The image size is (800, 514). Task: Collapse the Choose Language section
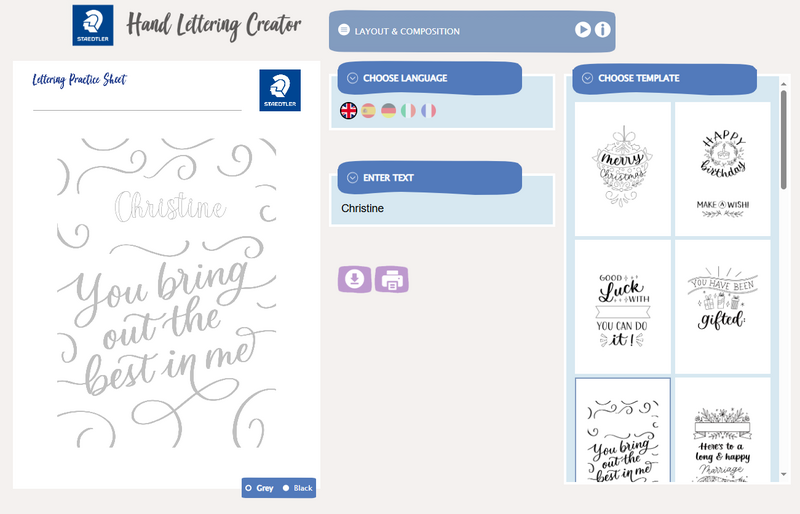click(352, 78)
